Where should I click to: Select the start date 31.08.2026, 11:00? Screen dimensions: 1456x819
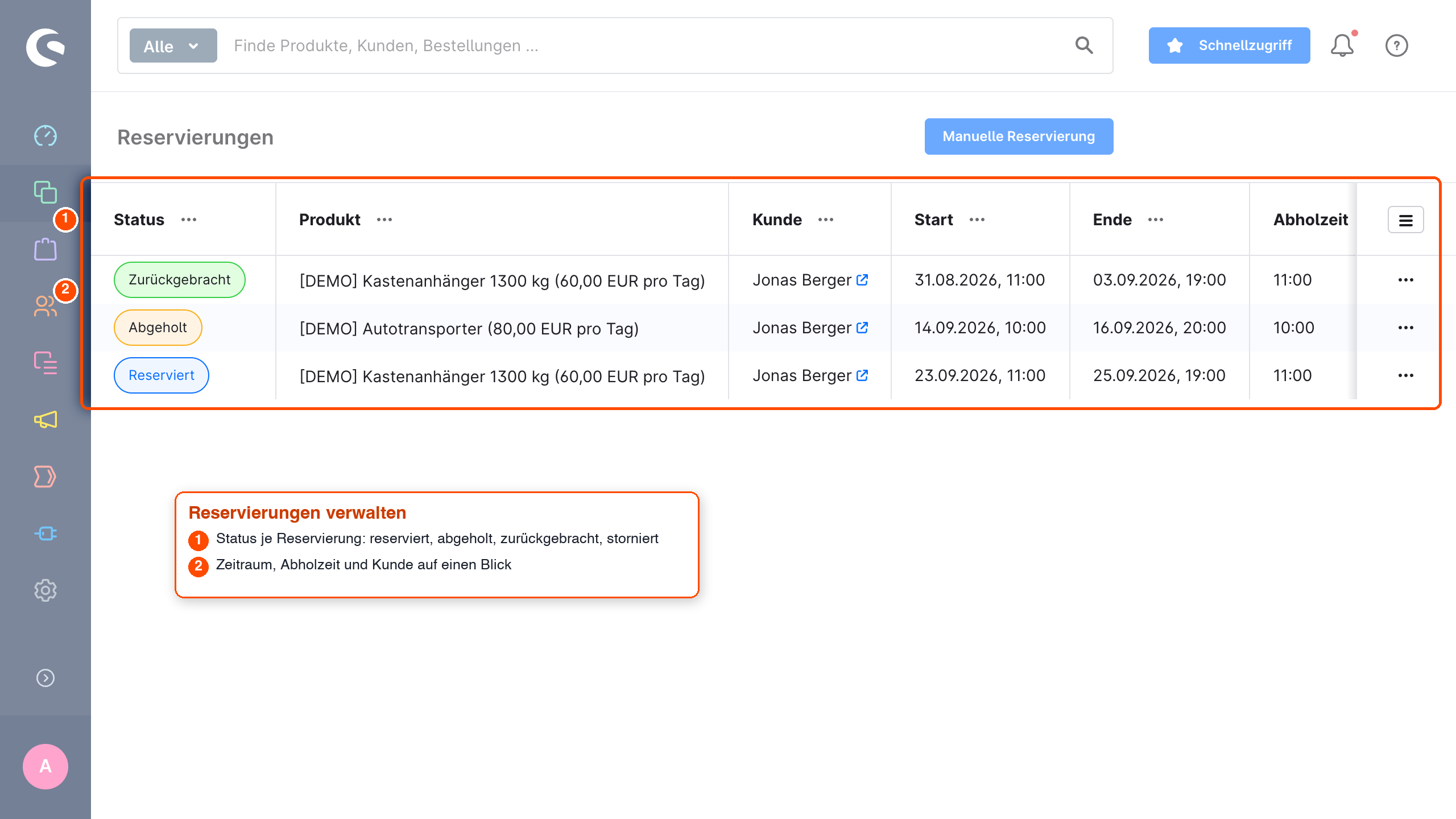(x=979, y=280)
